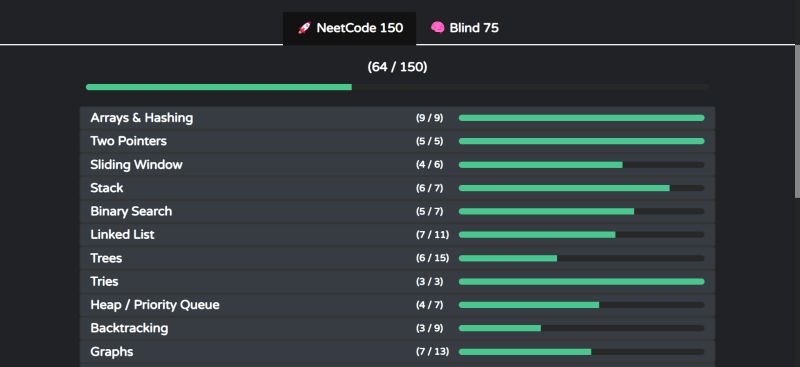Click the page's vertical scrollbar thumb

click(797, 121)
